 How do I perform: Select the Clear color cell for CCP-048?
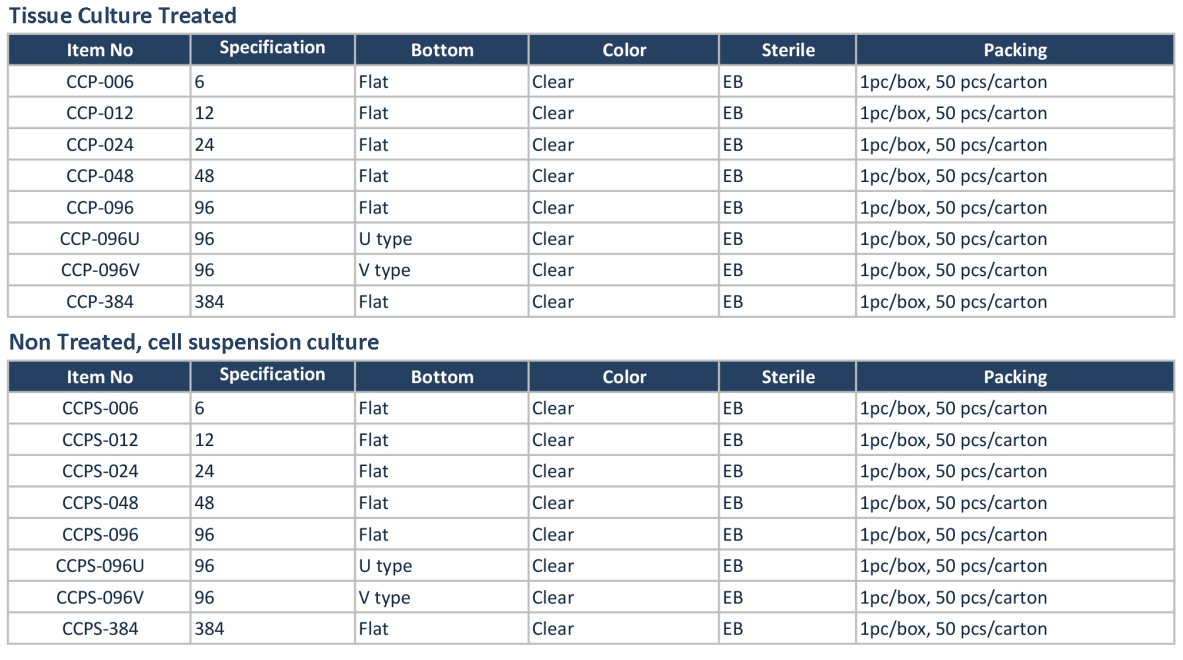tap(624, 176)
